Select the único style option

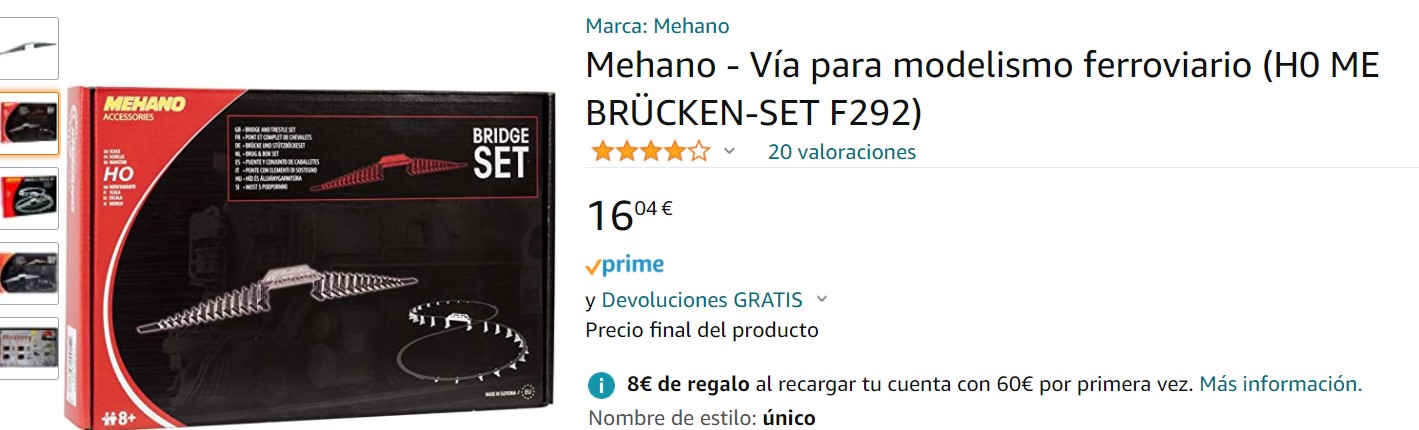coord(789,418)
